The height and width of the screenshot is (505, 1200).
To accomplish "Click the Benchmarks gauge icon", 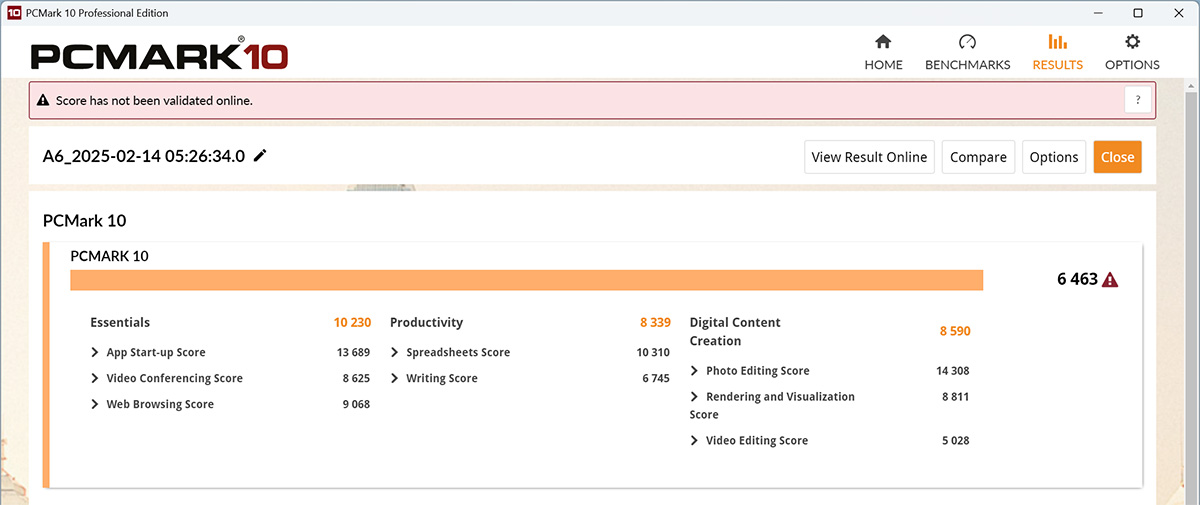I will 967,42.
